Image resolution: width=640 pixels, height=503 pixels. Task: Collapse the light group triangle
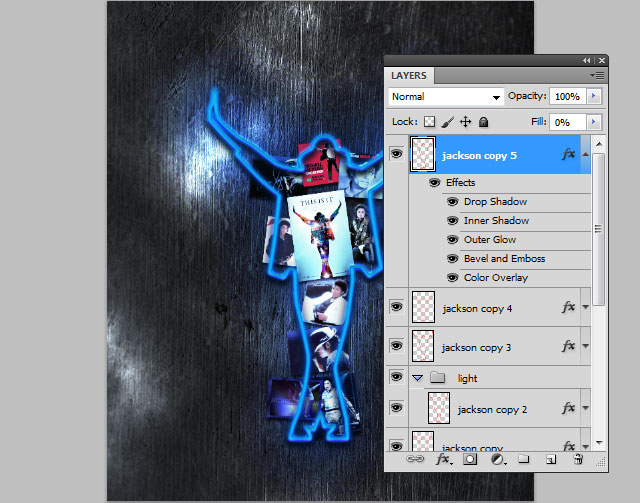point(417,378)
